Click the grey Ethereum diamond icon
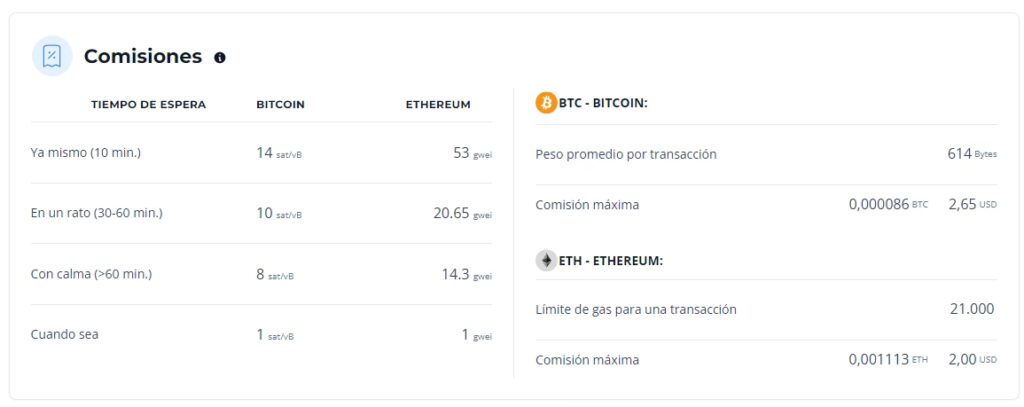This screenshot has width=1024, height=407. click(546, 261)
